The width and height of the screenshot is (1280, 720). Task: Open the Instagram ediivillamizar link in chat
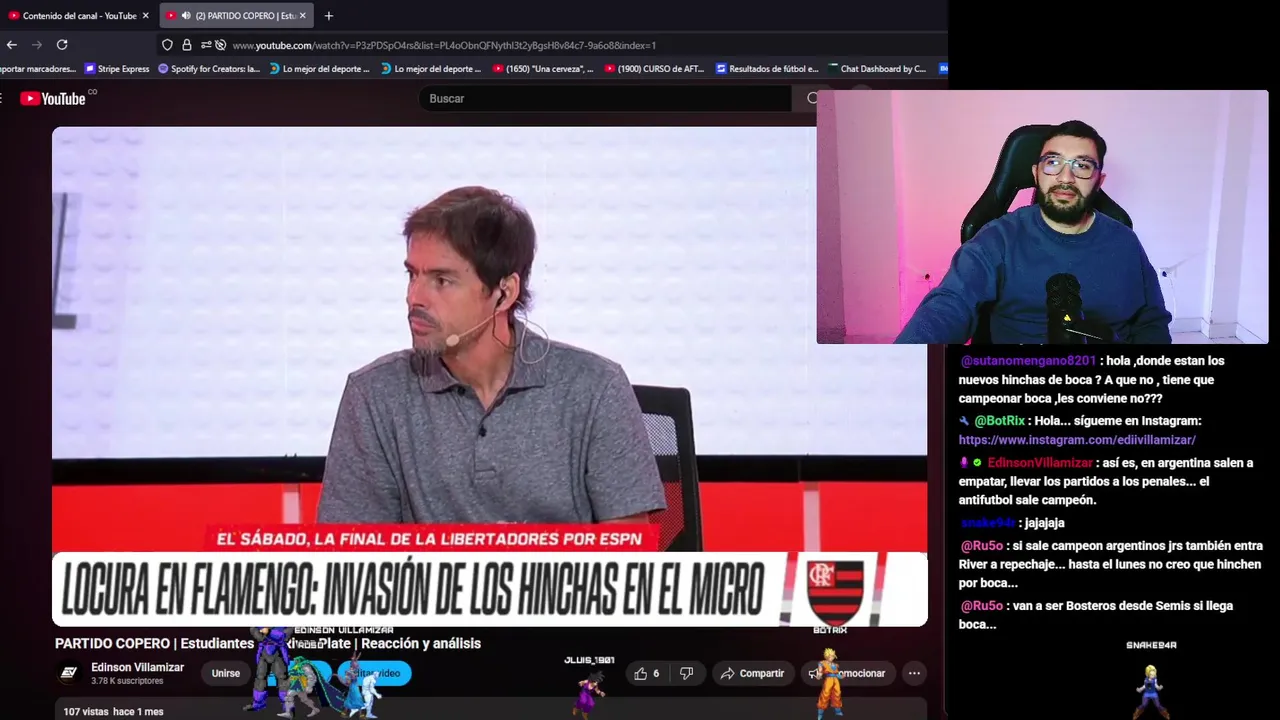[x=1077, y=440]
